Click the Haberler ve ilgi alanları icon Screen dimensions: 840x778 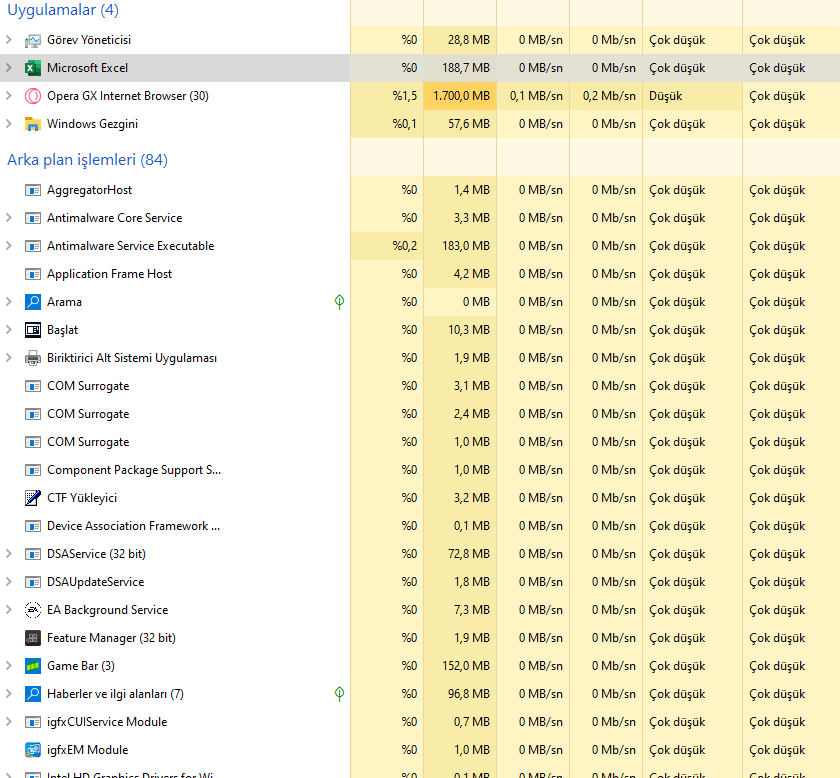tap(33, 694)
